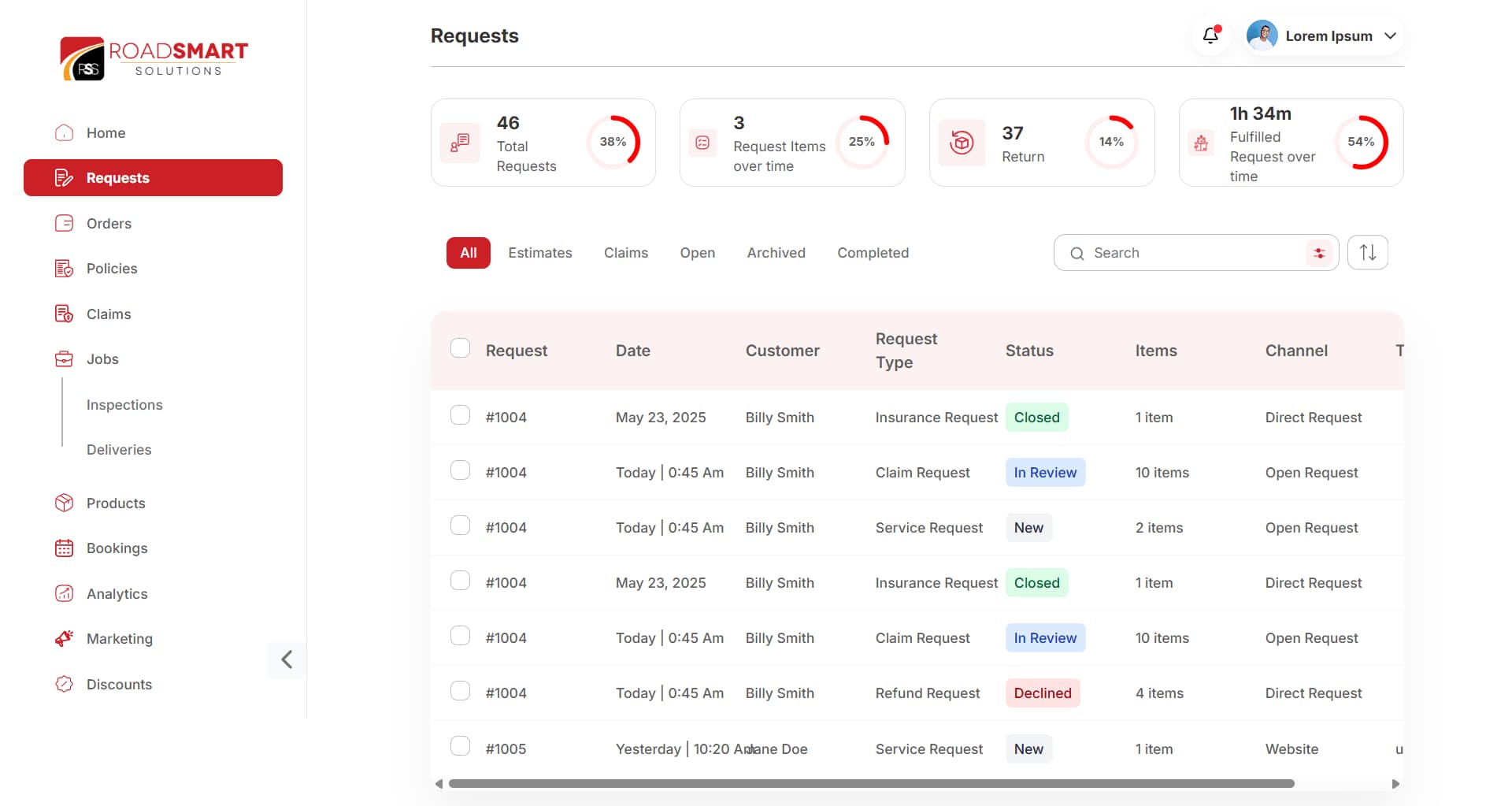1512x806 pixels.
Task: Select the All tab
Action: 469,253
